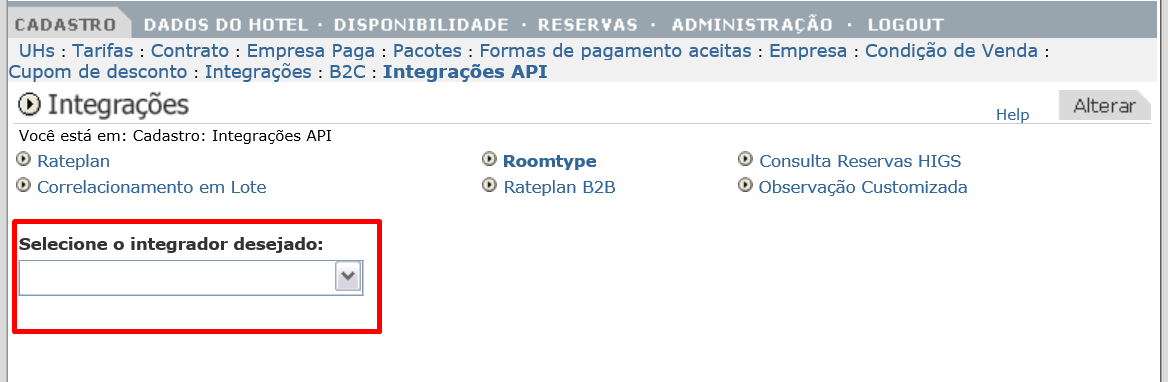Open the Reservas menu

(x=588, y=25)
